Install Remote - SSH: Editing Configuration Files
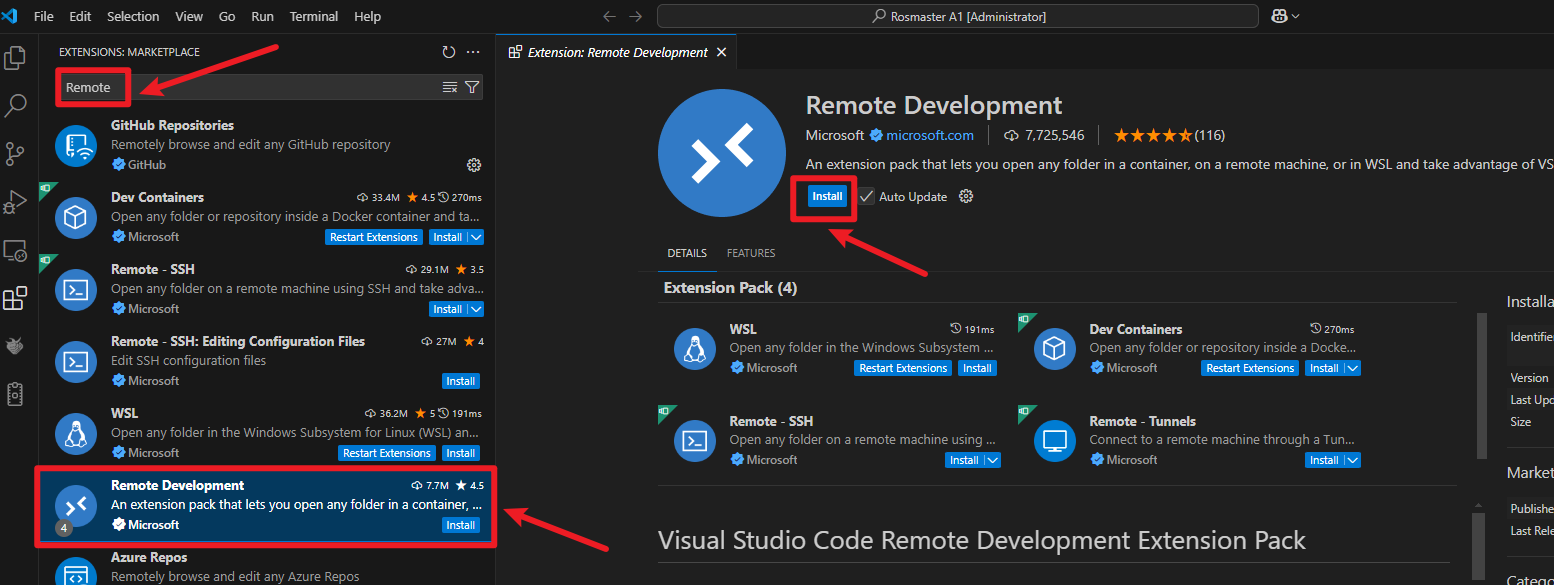This screenshot has height=585, width=1554. click(461, 381)
